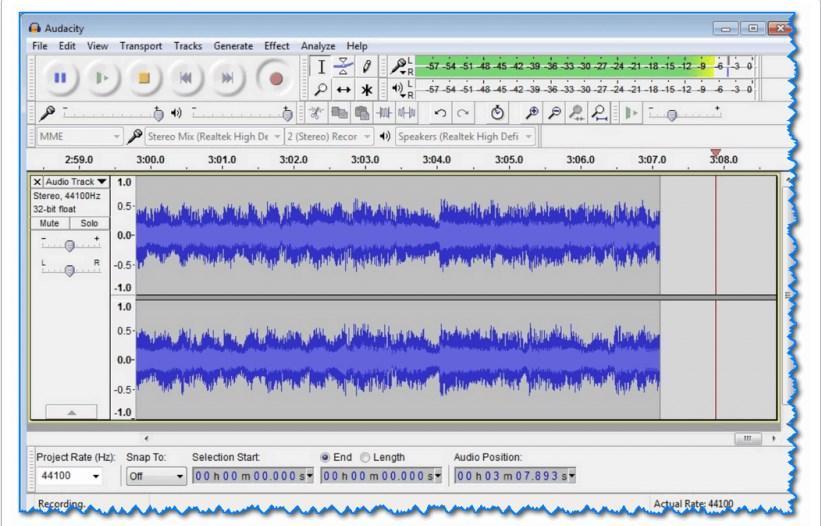The height and width of the screenshot is (526, 821).
Task: Undo the last action
Action: point(440,113)
